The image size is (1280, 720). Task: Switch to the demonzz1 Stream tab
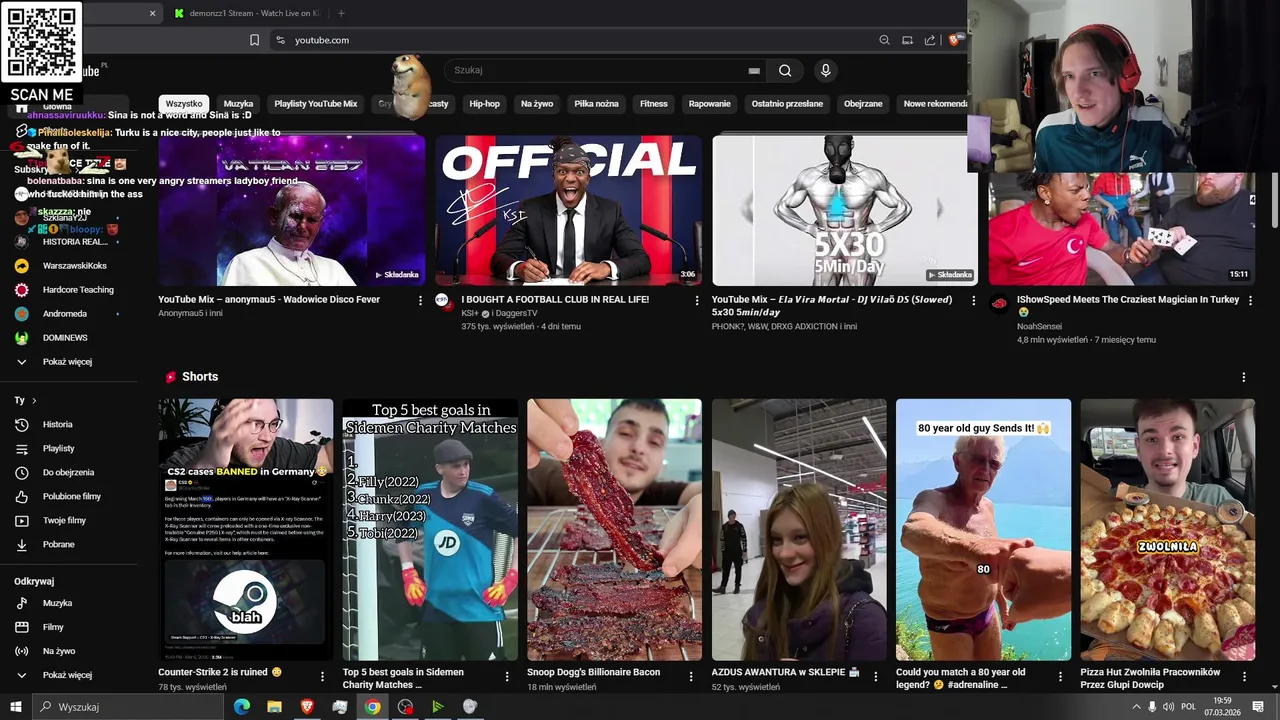pyautogui.click(x=248, y=13)
